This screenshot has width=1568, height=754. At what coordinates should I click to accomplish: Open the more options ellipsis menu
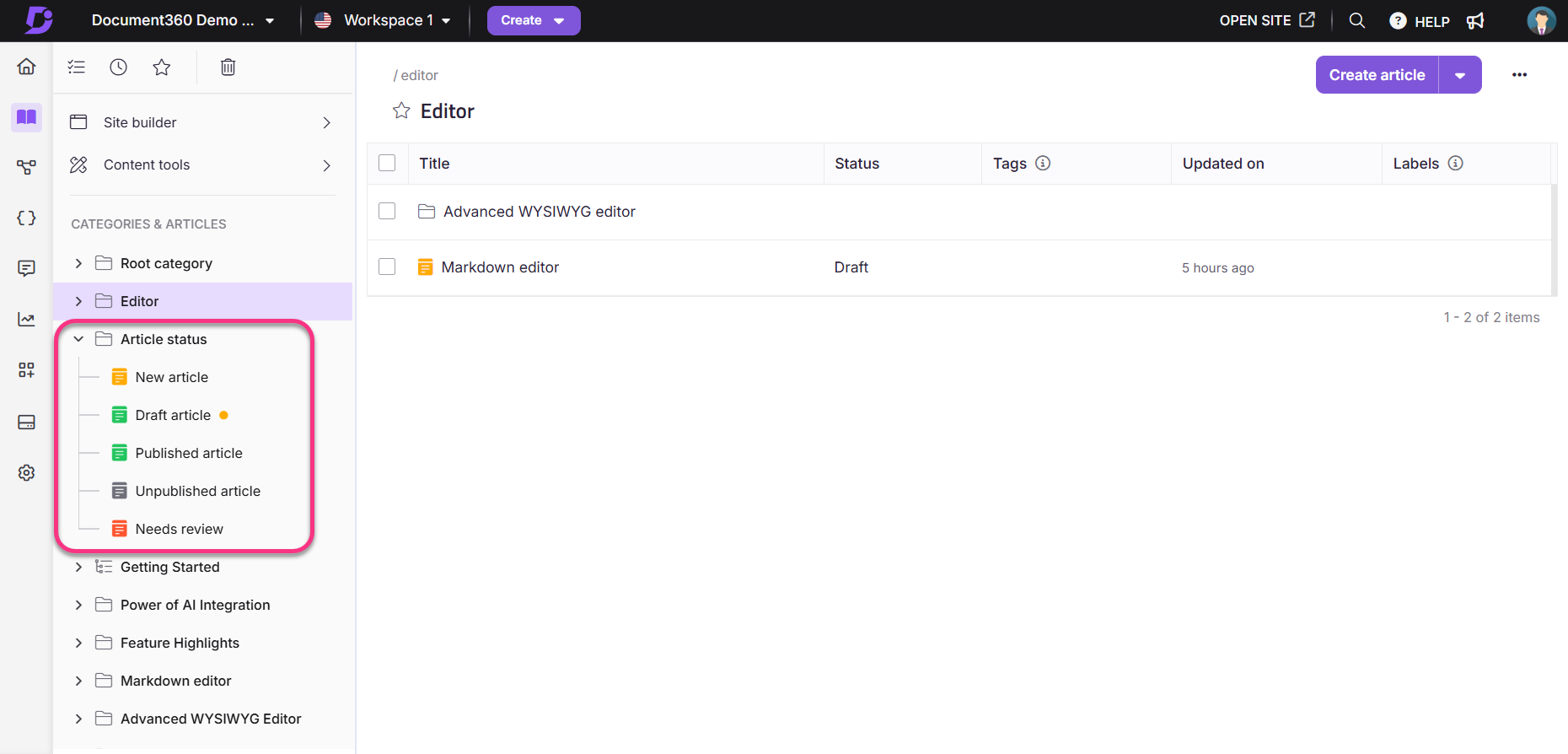click(1519, 75)
